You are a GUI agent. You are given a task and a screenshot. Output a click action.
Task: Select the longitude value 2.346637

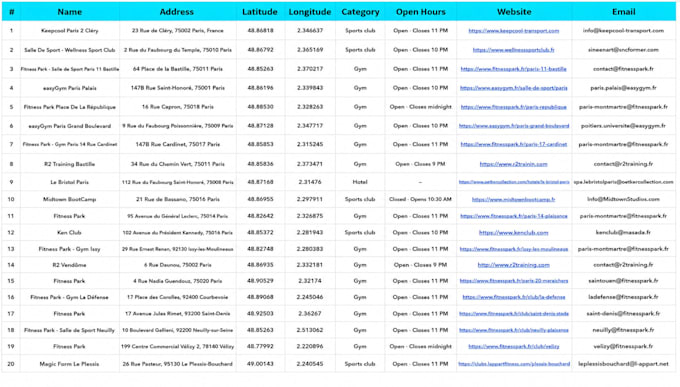pos(310,31)
